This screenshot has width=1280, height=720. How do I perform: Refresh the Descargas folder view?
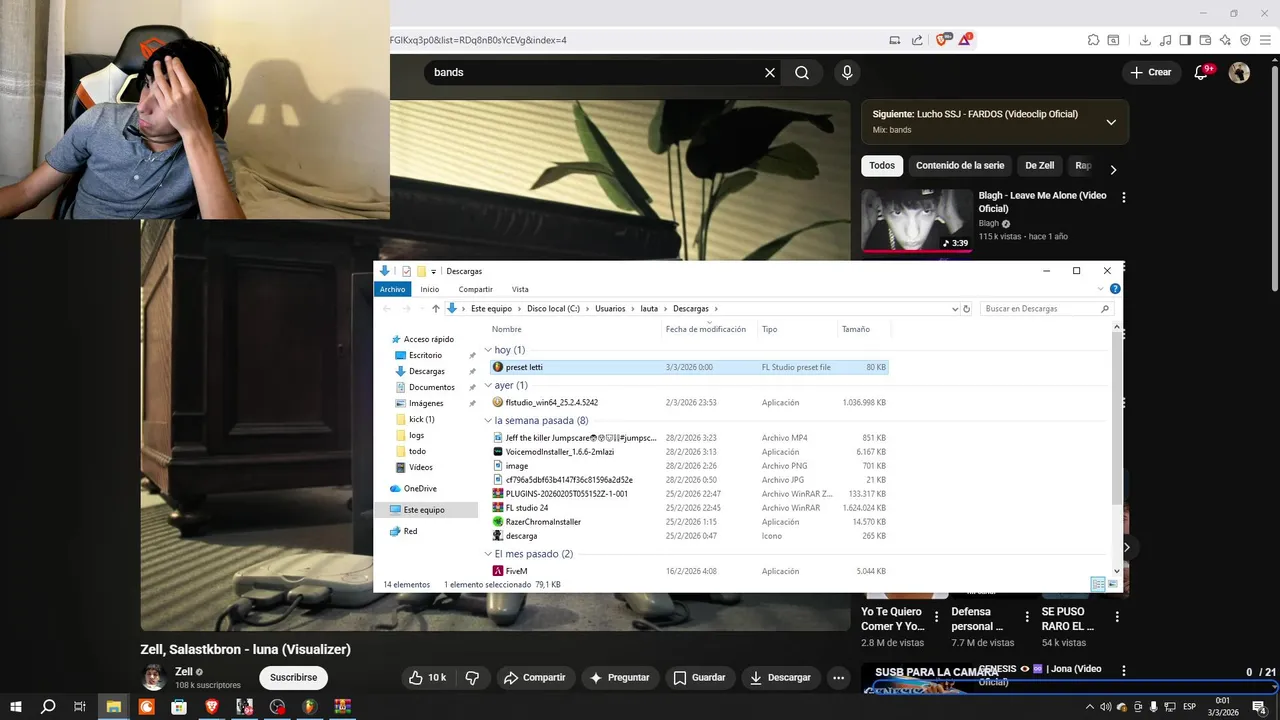click(x=967, y=309)
